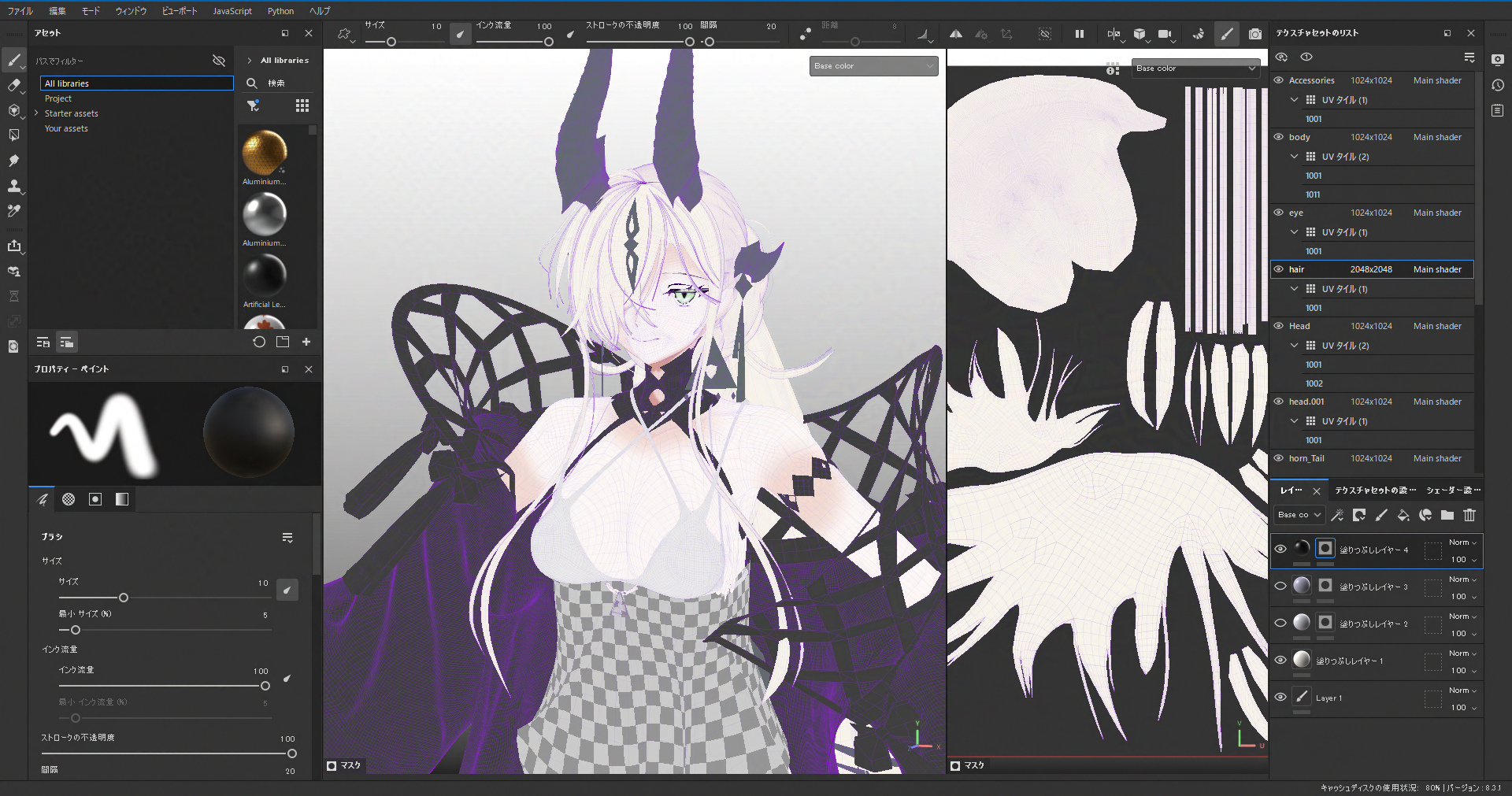Click the add fill layer bucket icon
This screenshot has height=796, width=1512.
coord(1403,515)
